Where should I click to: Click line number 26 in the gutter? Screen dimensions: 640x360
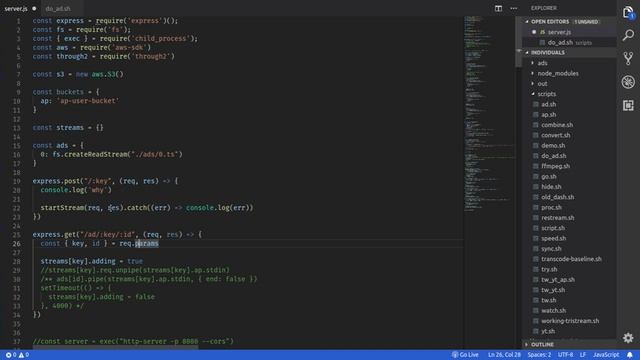point(16,244)
